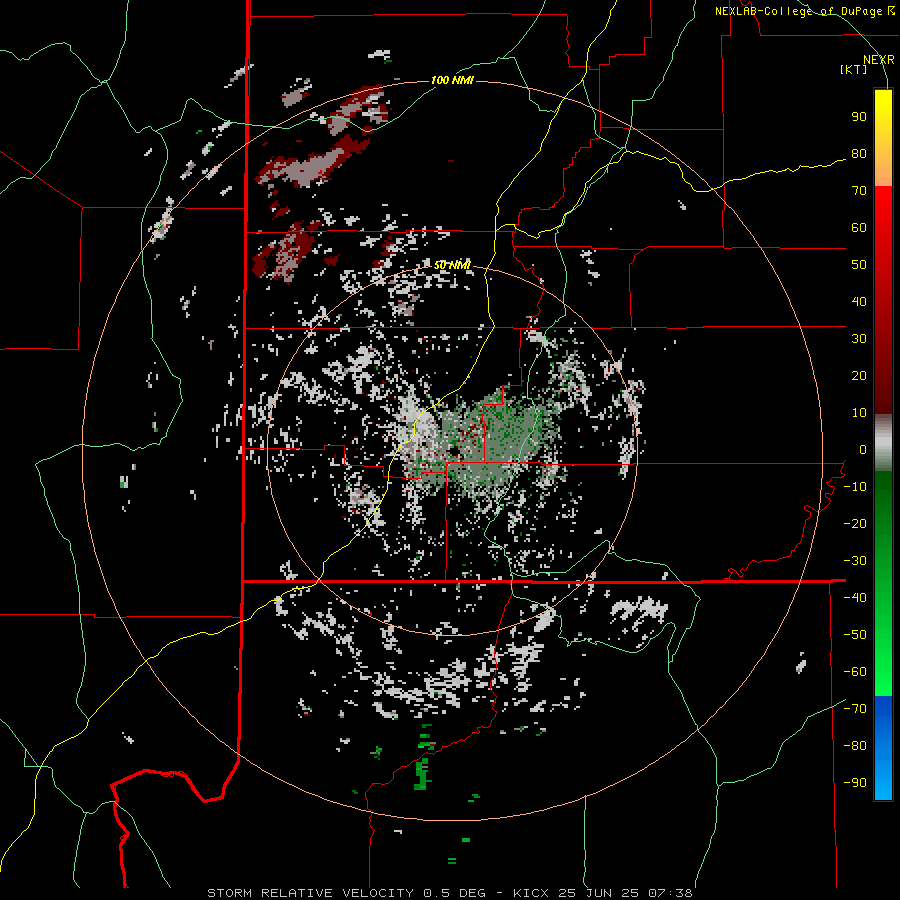The image size is (900, 900).
Task: Click the -30 value on the velocity scale
Action: 855,561
